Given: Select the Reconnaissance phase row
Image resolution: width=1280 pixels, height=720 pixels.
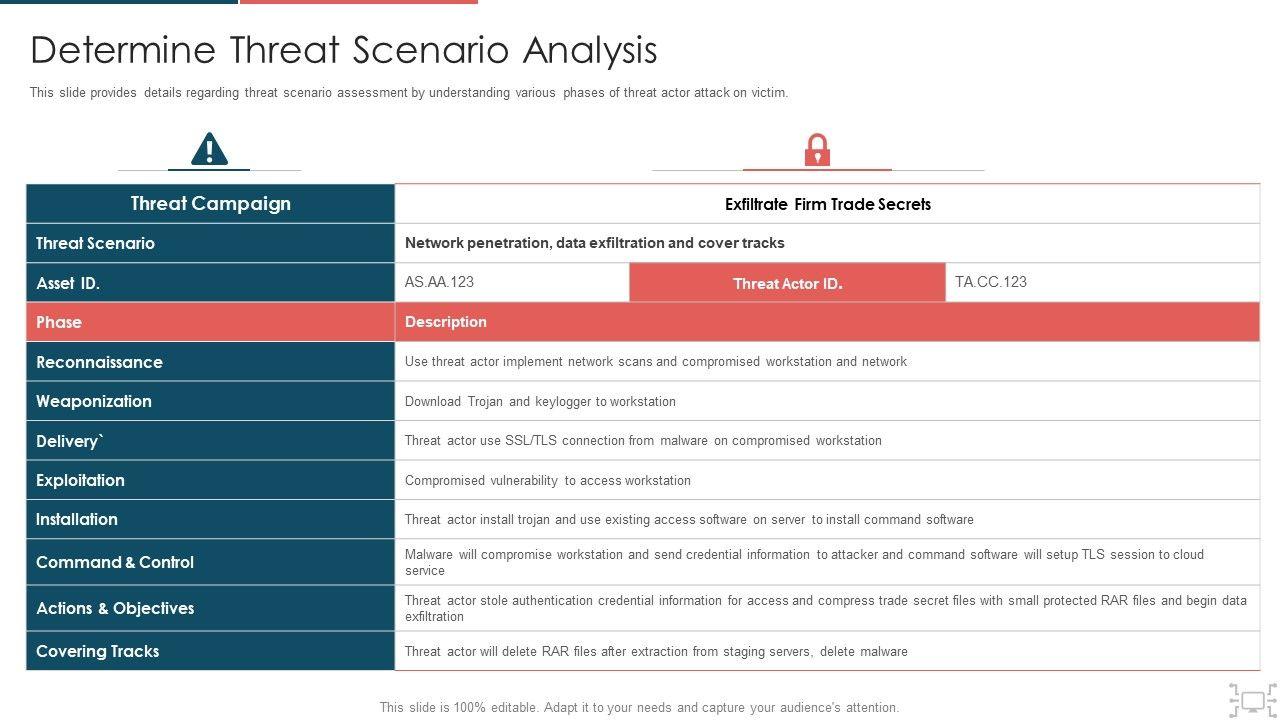Looking at the screenshot, I should coord(99,362).
